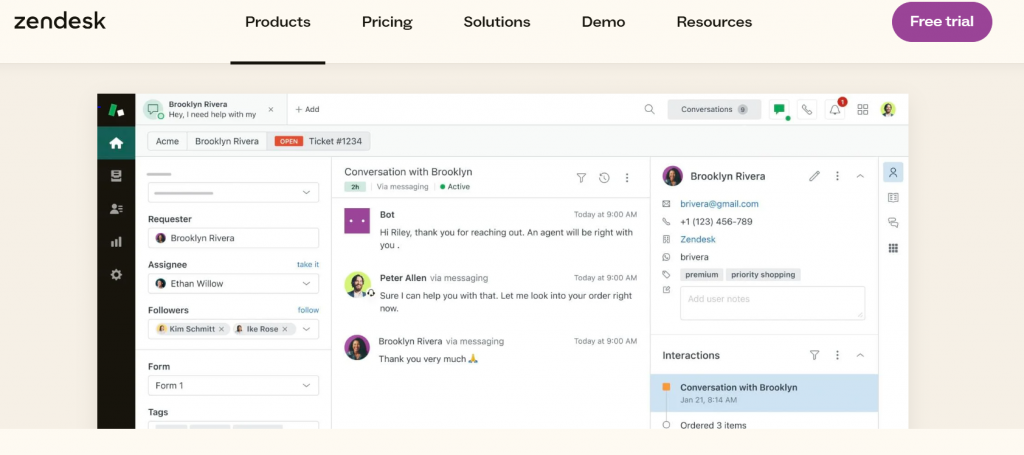This screenshot has width=1024, height=455.
Task: Click the Bot avatar thumbnail
Action: click(x=357, y=221)
